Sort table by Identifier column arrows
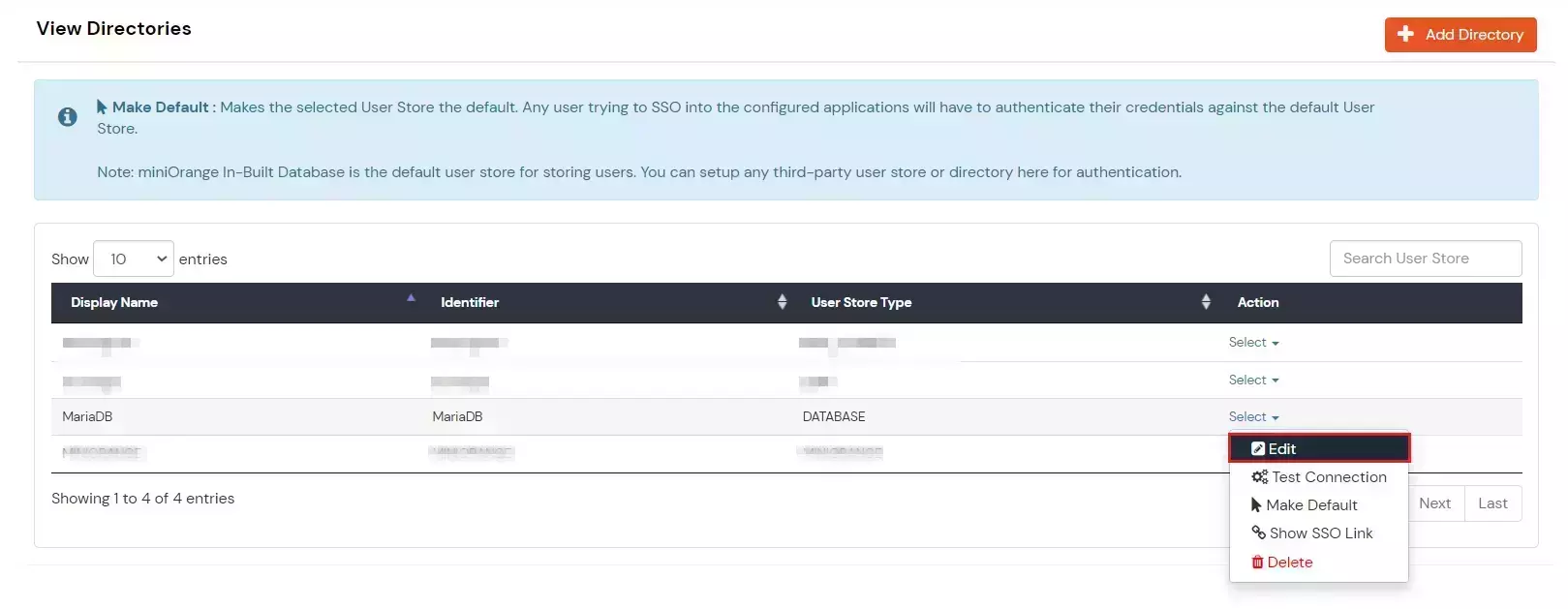Screen dimensions: 1568x609 pos(782,302)
